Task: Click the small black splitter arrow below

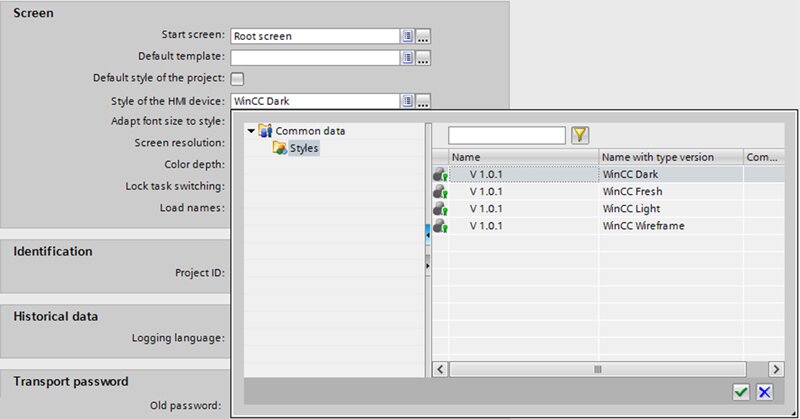Action: click(428, 266)
